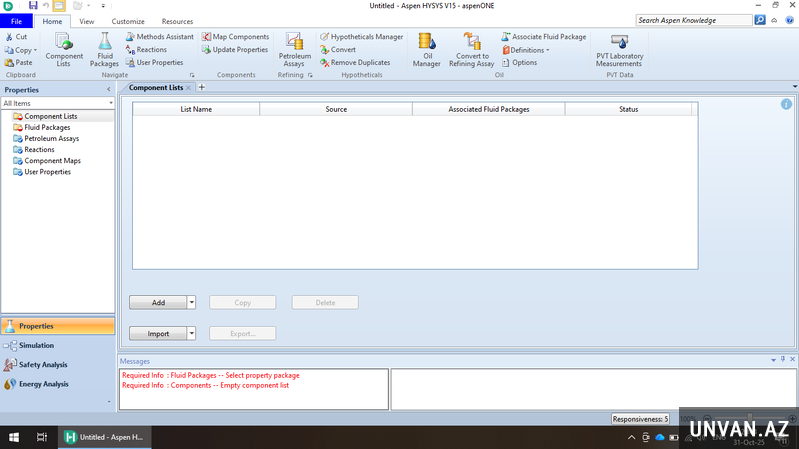Launch the Oil Manager
Viewport: 799px width, 449px height.
pyautogui.click(x=427, y=48)
